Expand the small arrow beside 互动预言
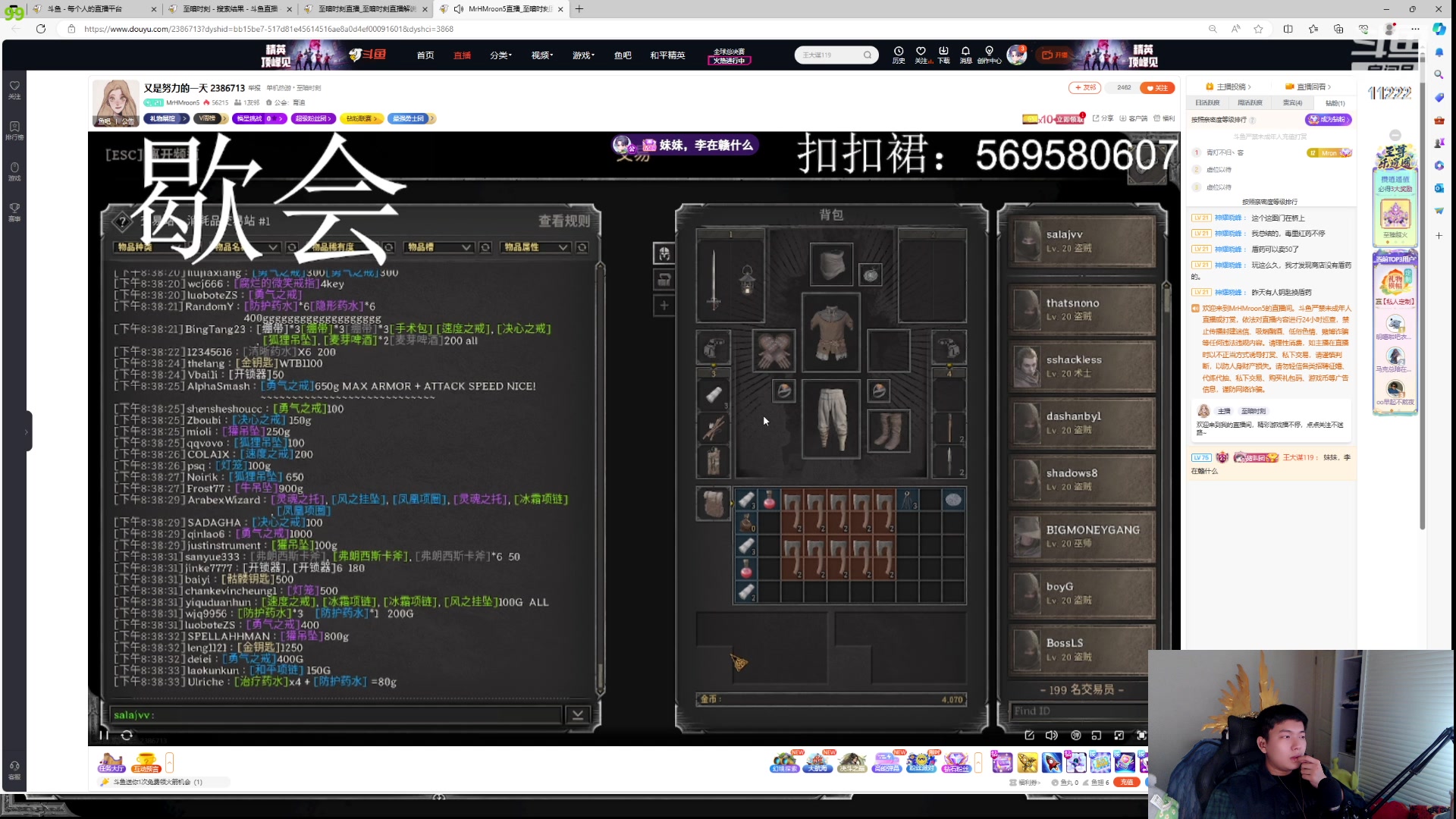Image resolution: width=1456 pixels, height=819 pixels. [x=170, y=762]
